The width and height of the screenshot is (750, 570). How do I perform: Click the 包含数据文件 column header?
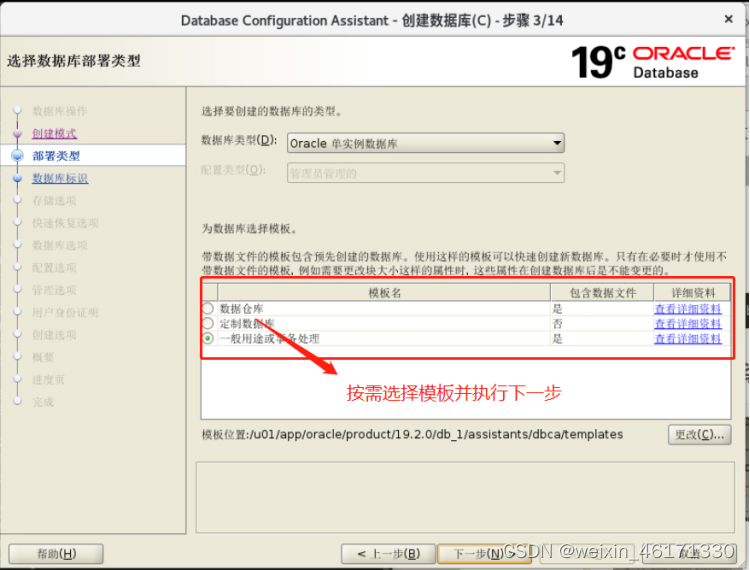click(602, 293)
